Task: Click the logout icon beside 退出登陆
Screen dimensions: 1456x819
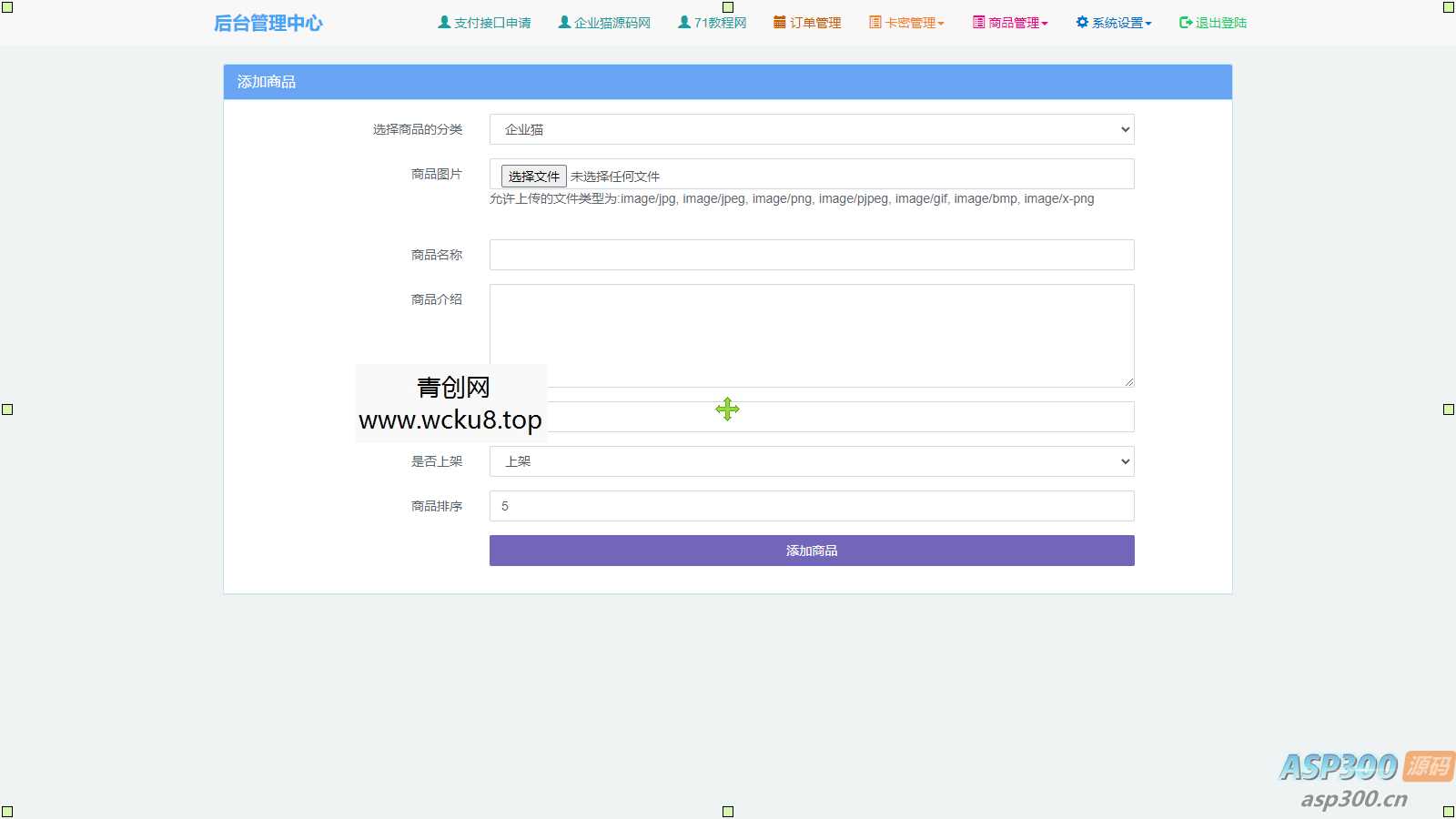Action: tap(1183, 22)
